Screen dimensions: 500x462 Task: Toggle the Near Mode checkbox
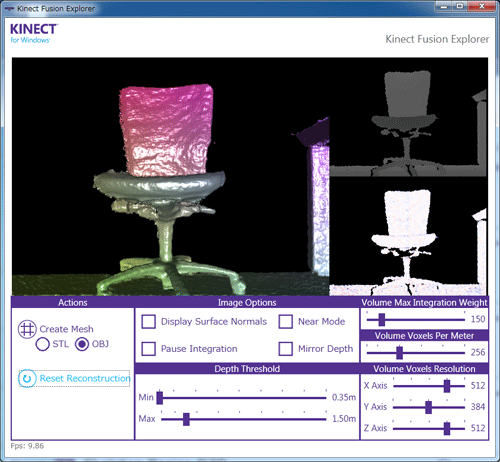coord(286,322)
